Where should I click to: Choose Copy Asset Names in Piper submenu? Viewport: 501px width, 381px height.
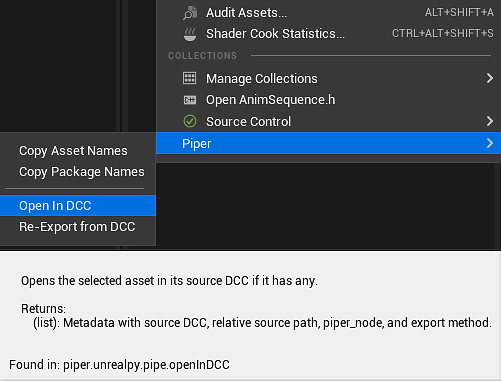point(78,151)
